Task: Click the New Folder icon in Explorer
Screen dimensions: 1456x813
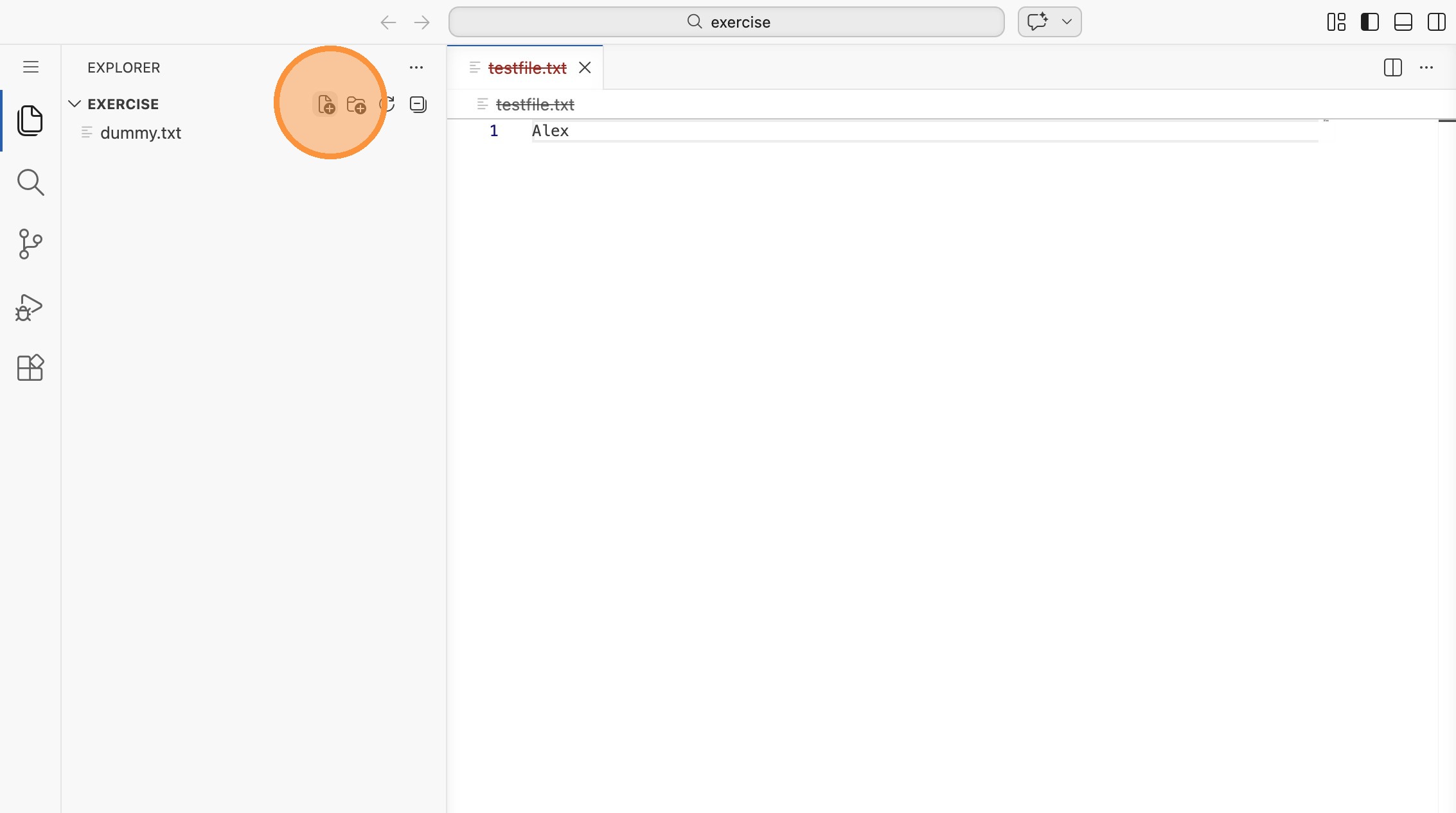Action: [x=356, y=104]
